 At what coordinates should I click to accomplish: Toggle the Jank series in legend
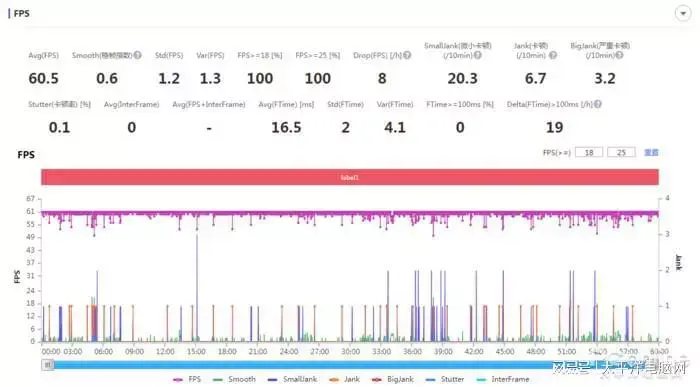344,379
